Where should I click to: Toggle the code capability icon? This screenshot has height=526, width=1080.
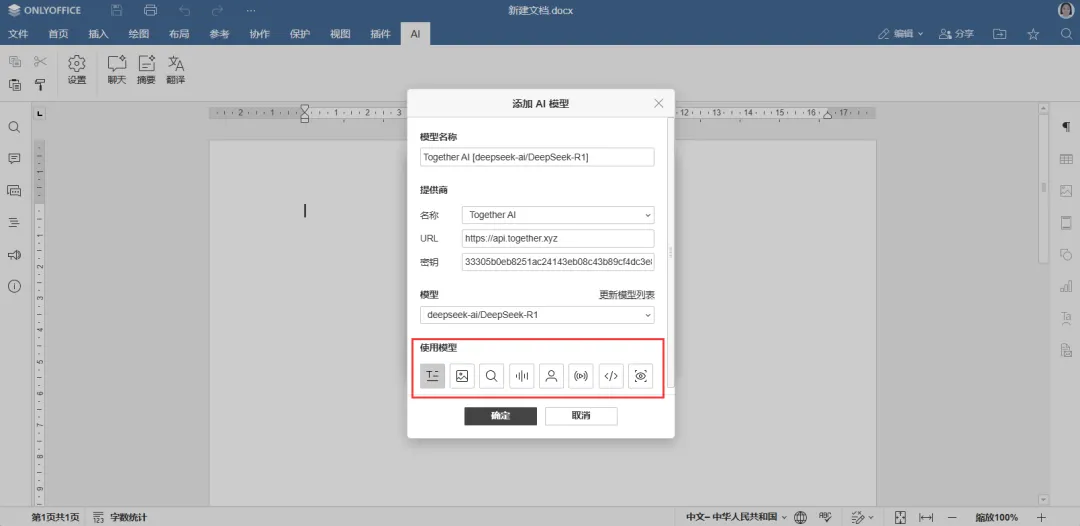(x=611, y=376)
